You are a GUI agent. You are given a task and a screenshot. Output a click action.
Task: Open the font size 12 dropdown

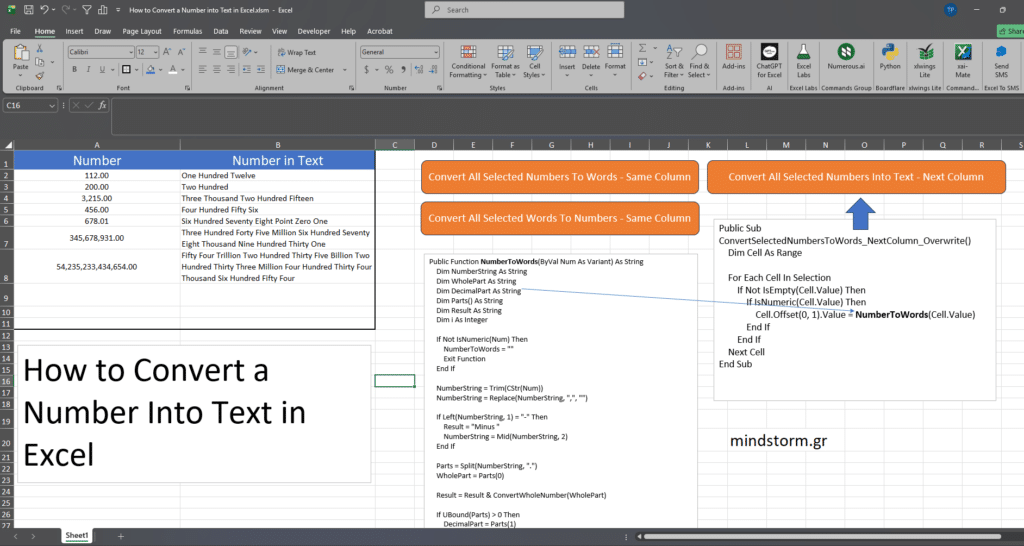tap(155, 52)
